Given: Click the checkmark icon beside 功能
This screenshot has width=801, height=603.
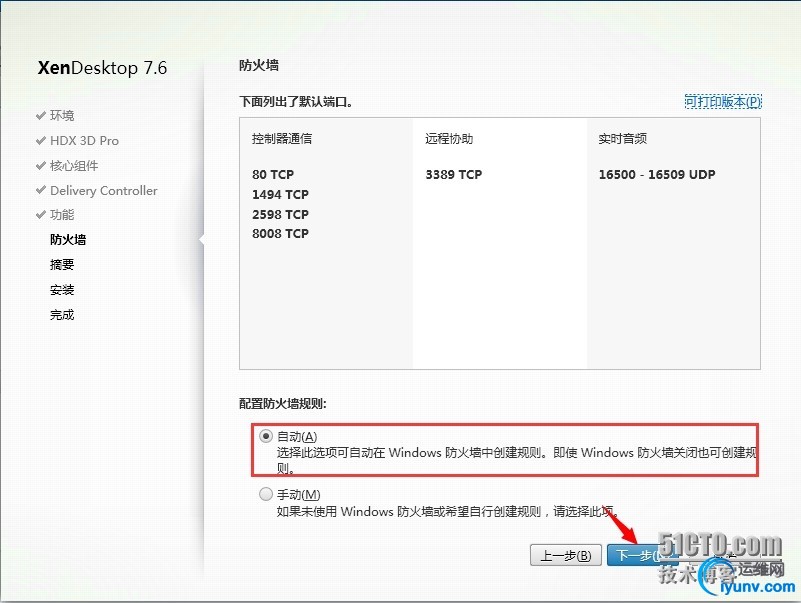Looking at the screenshot, I should pyautogui.click(x=41, y=215).
